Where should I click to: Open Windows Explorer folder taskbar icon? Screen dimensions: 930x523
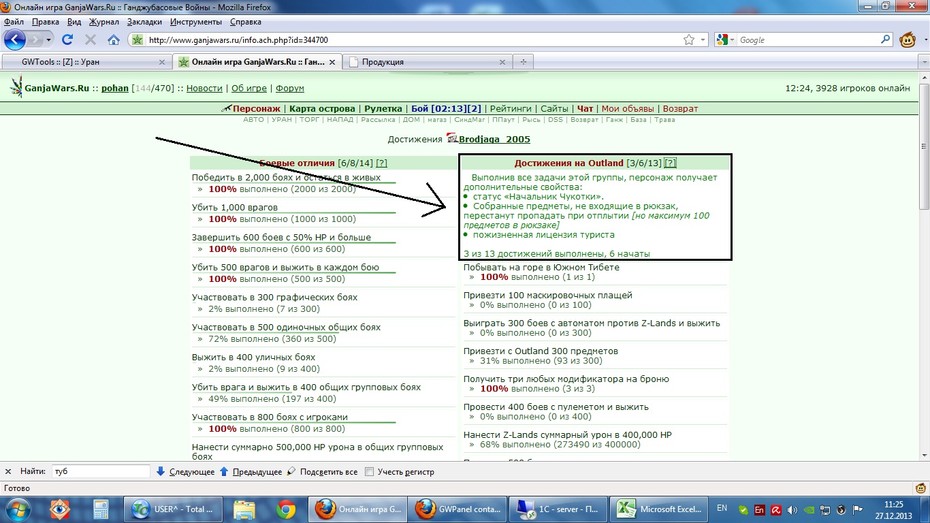(x=244, y=509)
